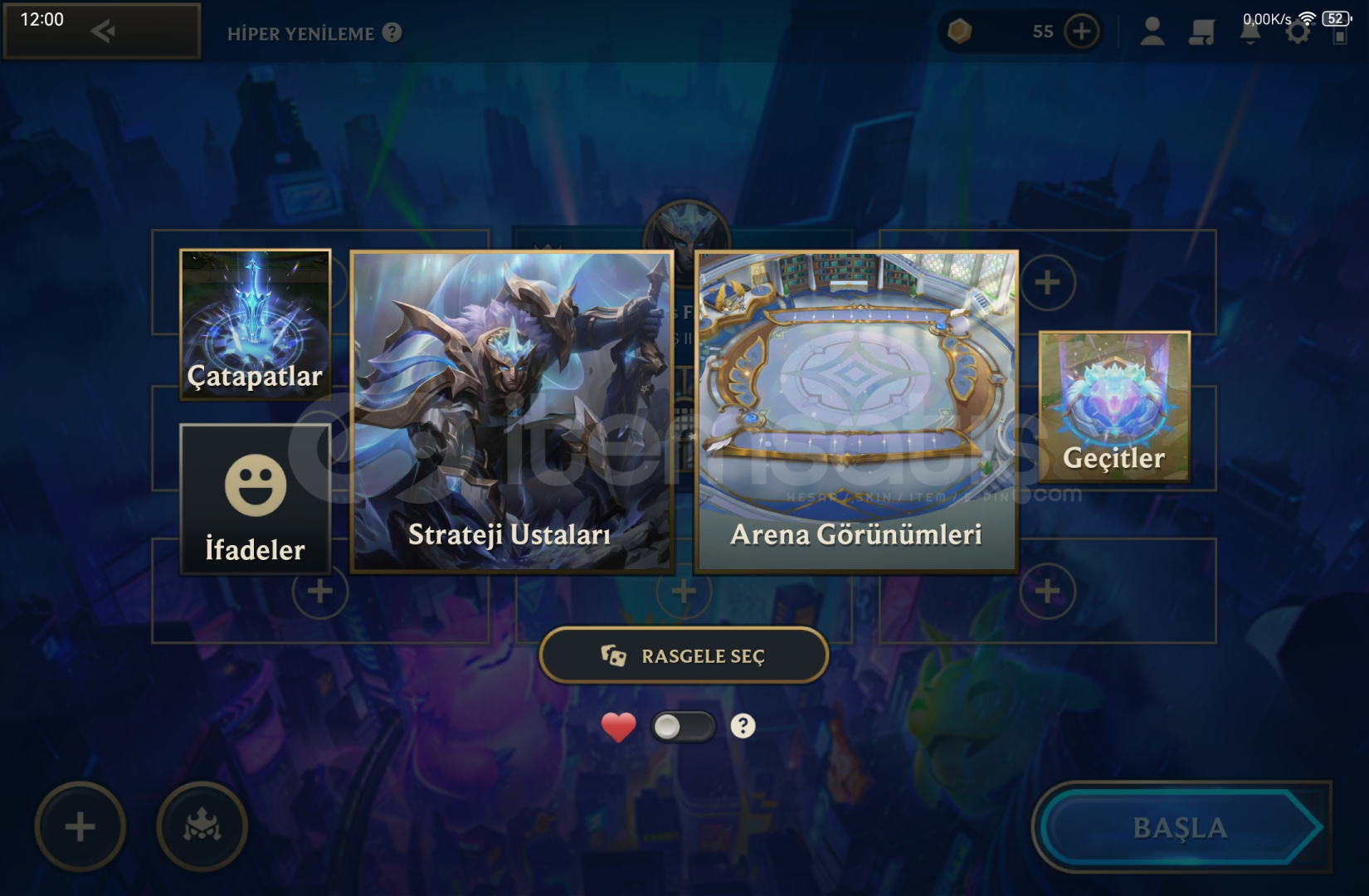
Task: Select the Çatapatlar category tile
Action: coord(256,324)
